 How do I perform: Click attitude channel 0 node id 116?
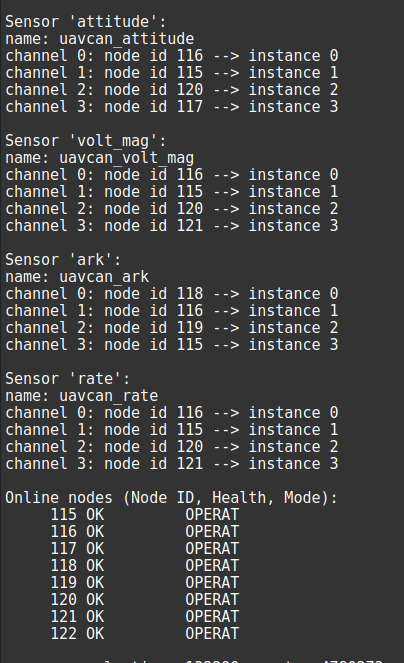coord(171,56)
